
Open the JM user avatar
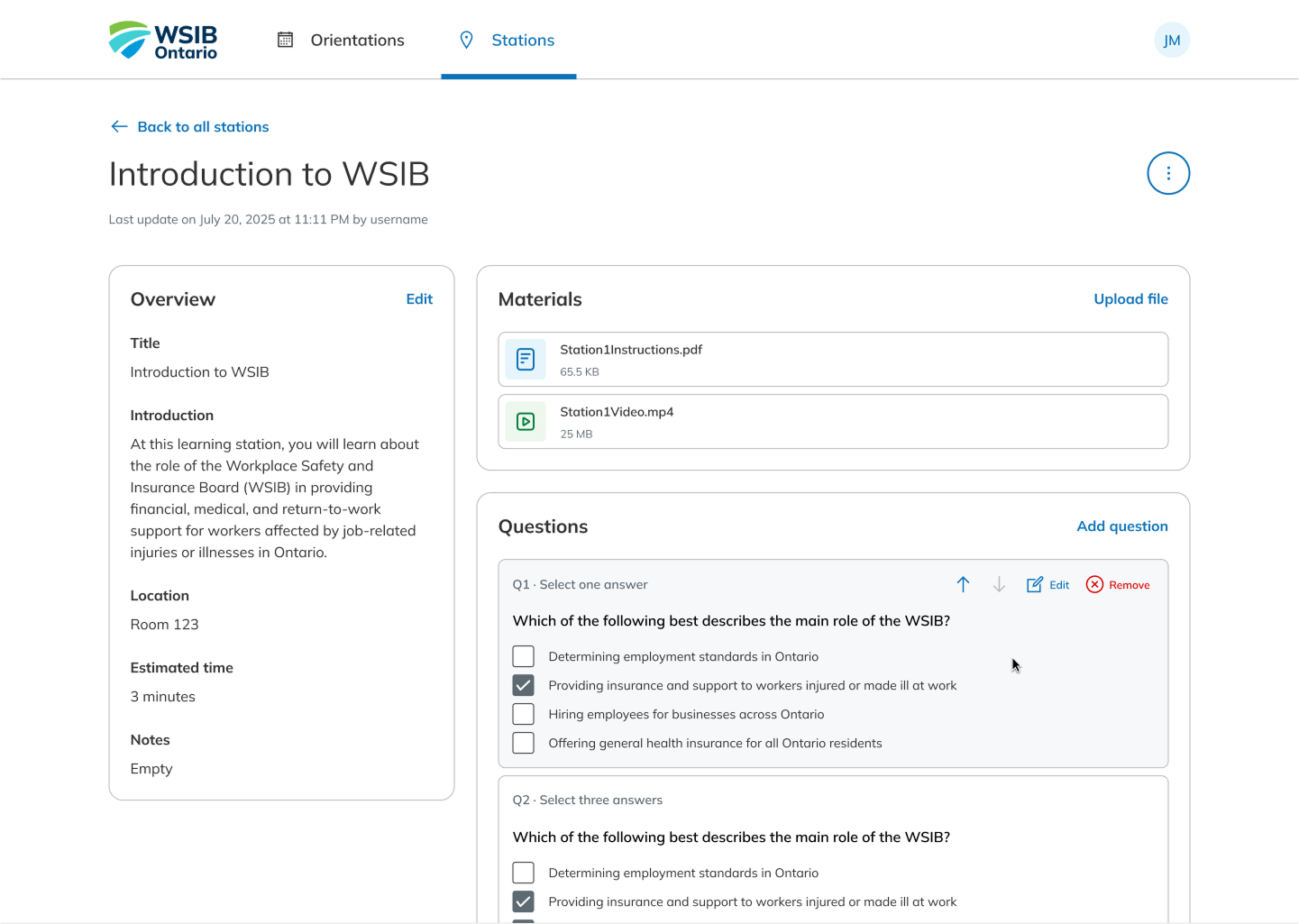pyautogui.click(x=1171, y=41)
